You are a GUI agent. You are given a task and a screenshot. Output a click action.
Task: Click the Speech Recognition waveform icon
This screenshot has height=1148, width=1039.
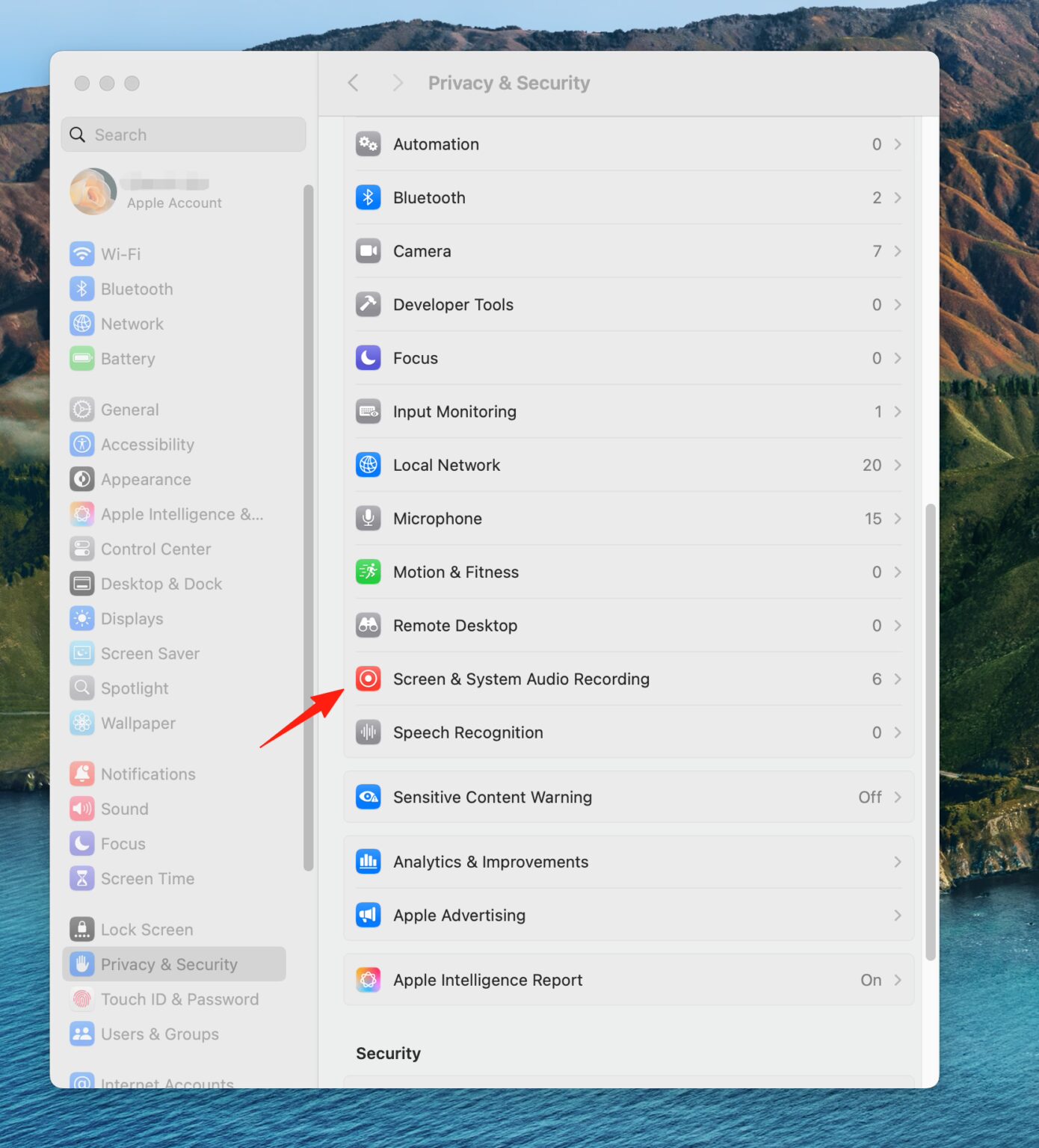pyautogui.click(x=368, y=732)
